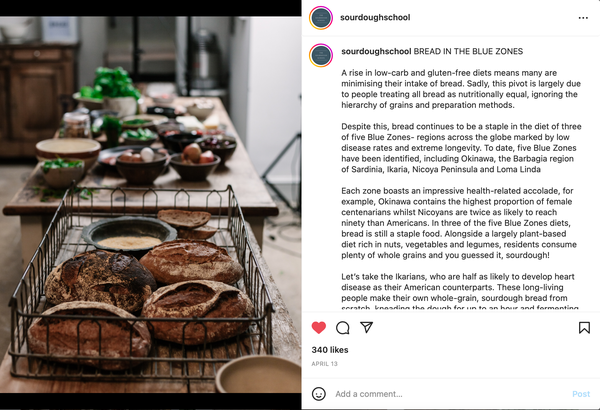This screenshot has width=600, height=410.
Task: Unlike the post with the red heart
Action: (x=318, y=328)
